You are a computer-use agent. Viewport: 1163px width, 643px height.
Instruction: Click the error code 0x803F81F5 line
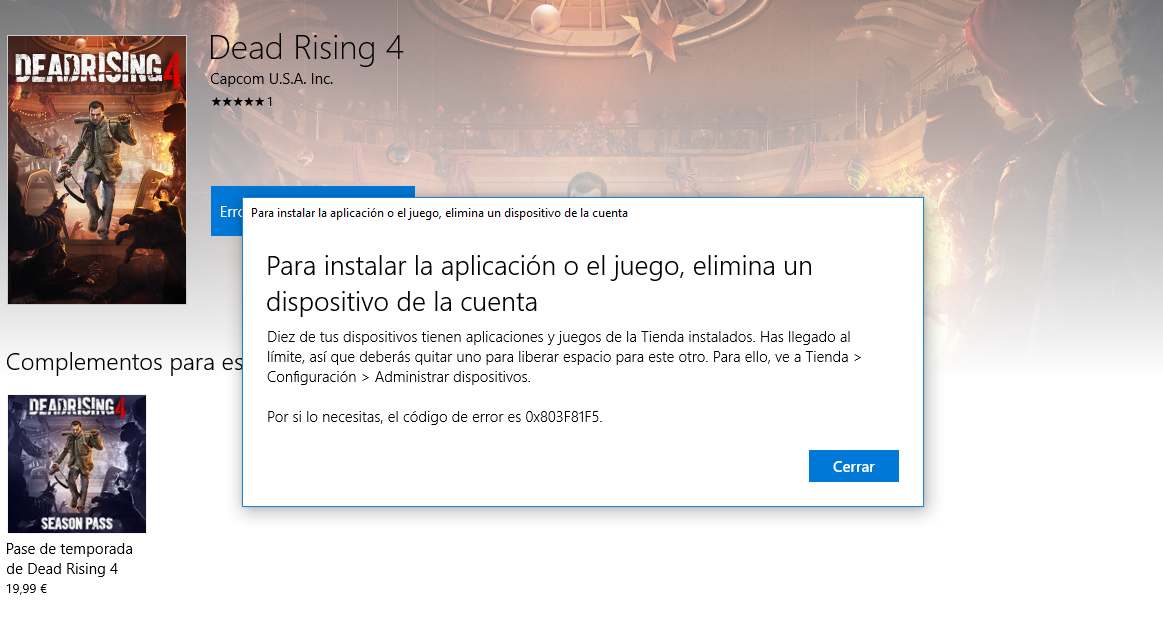point(435,417)
